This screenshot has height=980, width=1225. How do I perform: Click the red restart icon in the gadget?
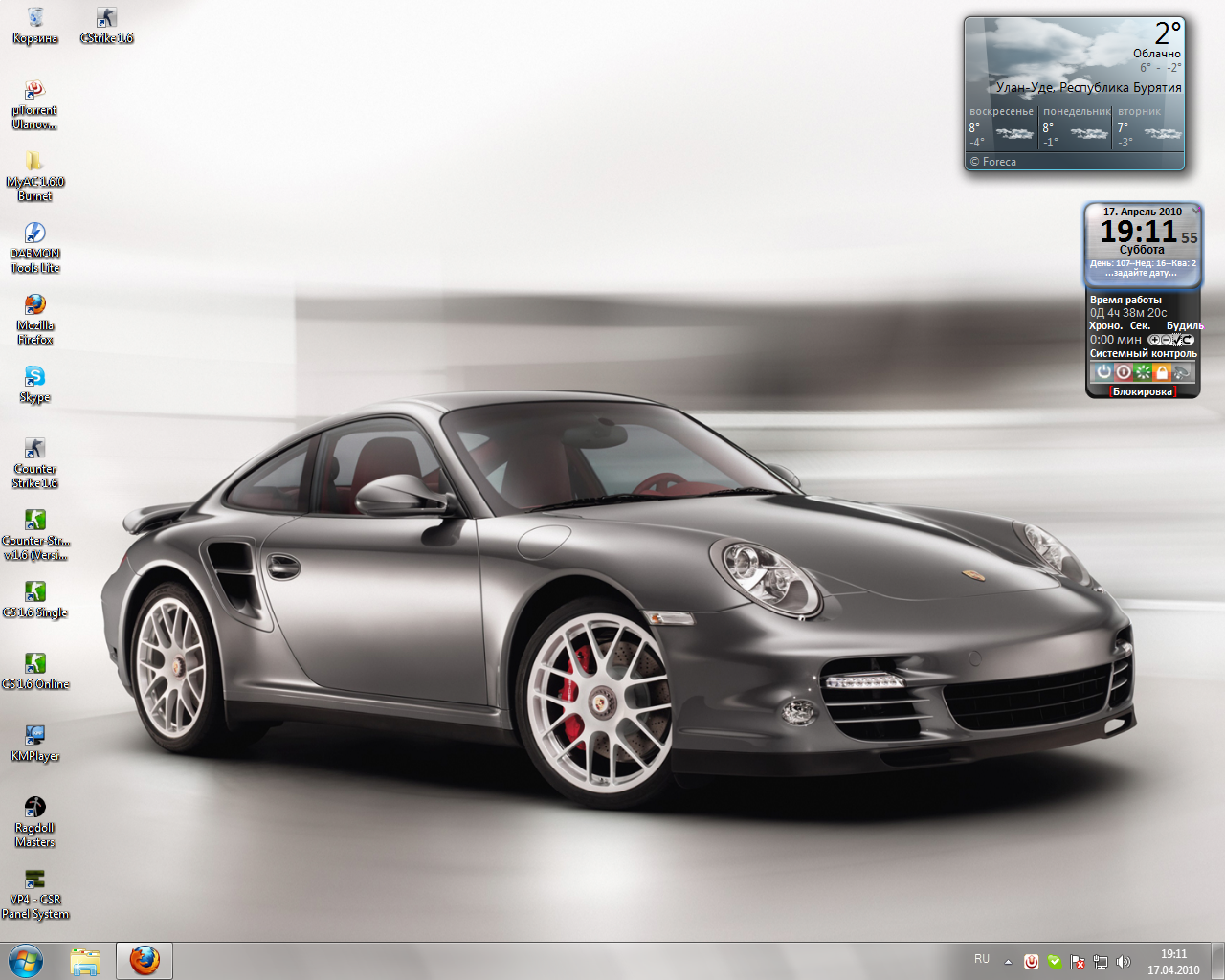coord(1124,372)
